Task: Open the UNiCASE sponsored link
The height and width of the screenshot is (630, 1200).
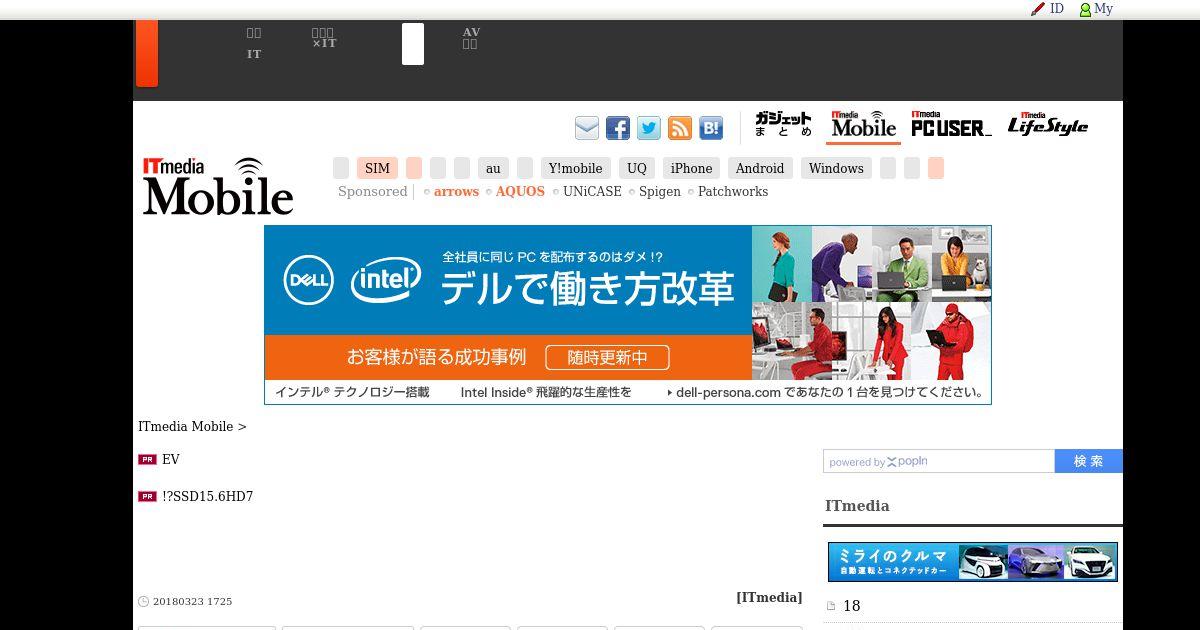Action: coord(592,191)
